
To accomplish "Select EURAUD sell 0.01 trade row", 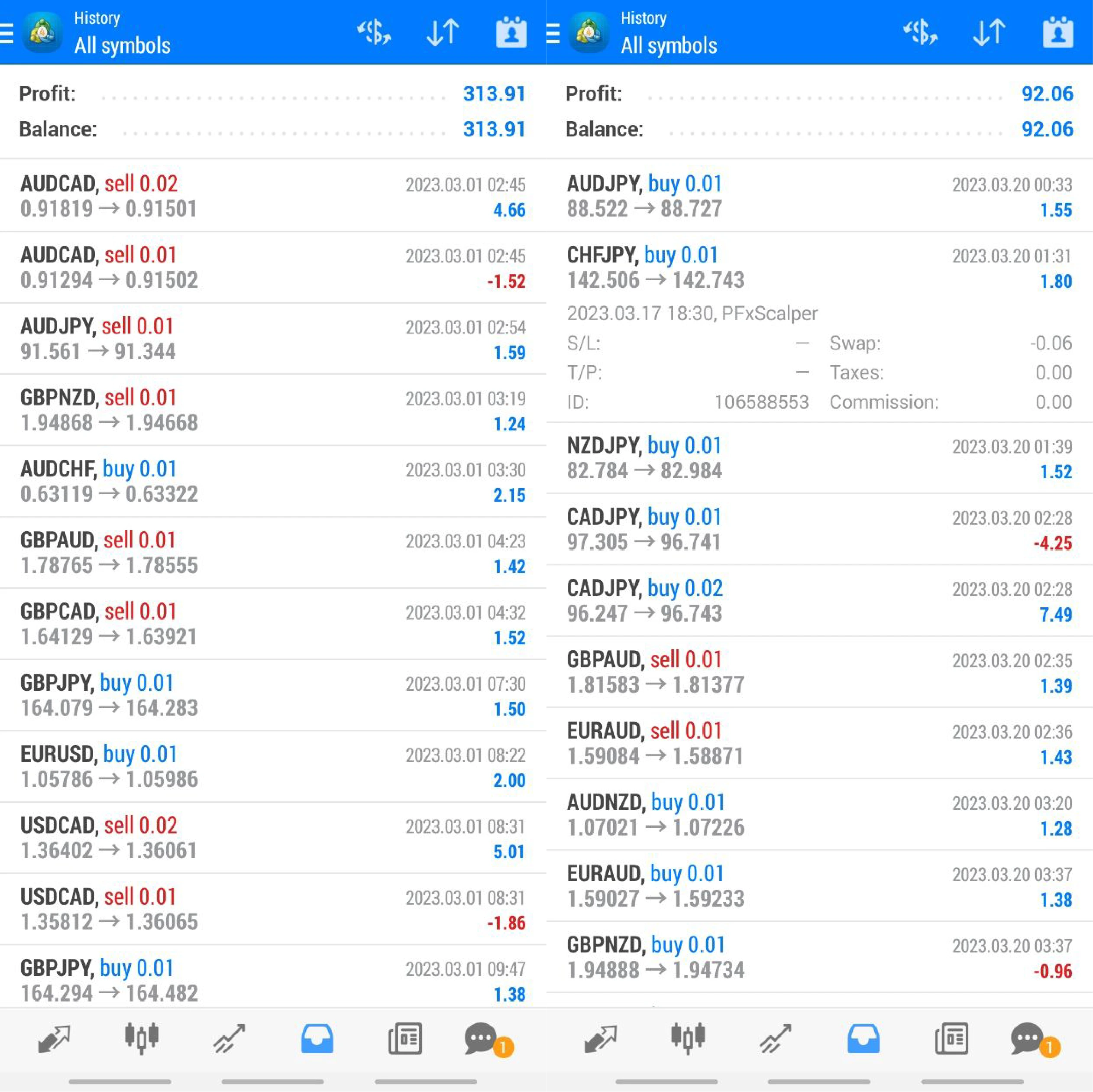I will pyautogui.click(x=820, y=743).
